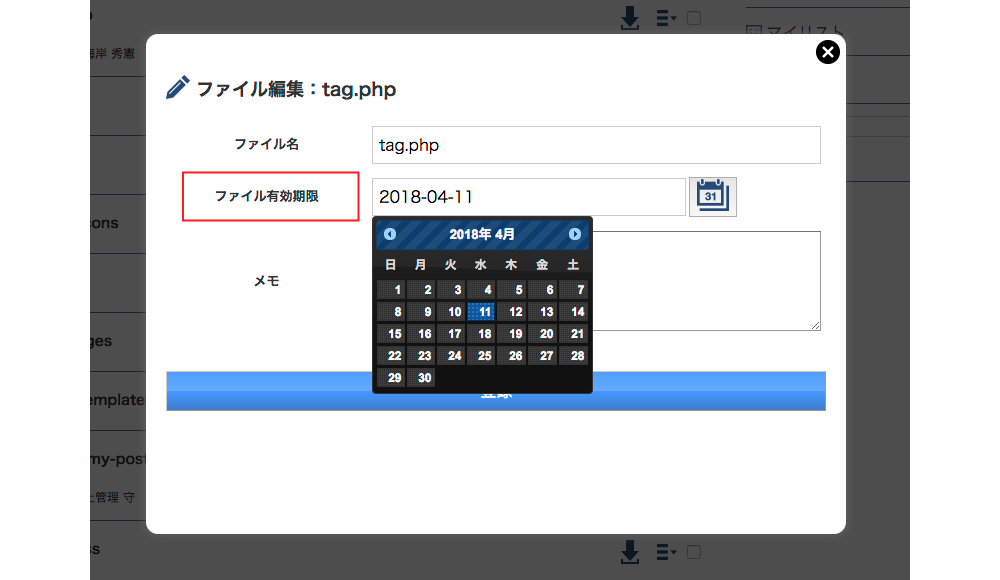The image size is (1000, 580).
Task: Toggle top row checkbox in background
Action: point(694,18)
